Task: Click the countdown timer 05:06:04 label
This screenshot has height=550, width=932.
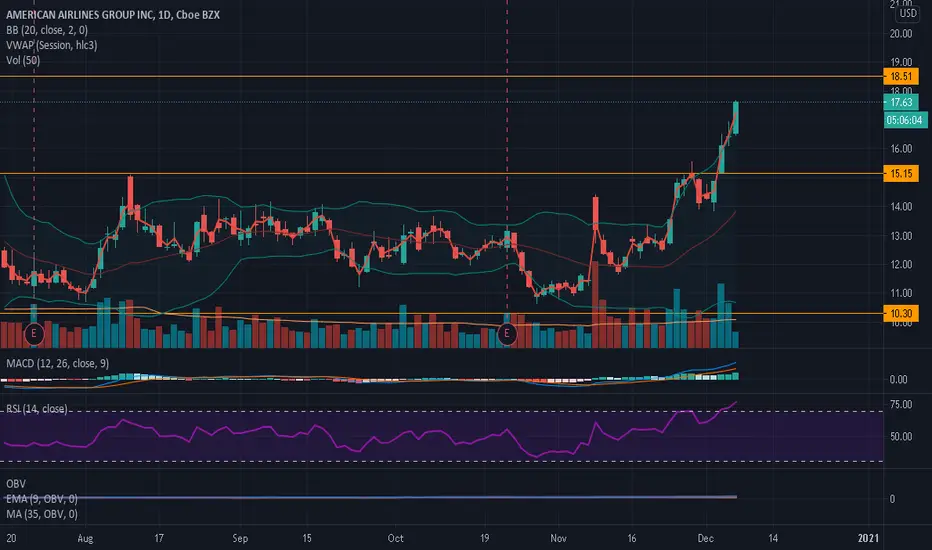Action: [x=905, y=120]
